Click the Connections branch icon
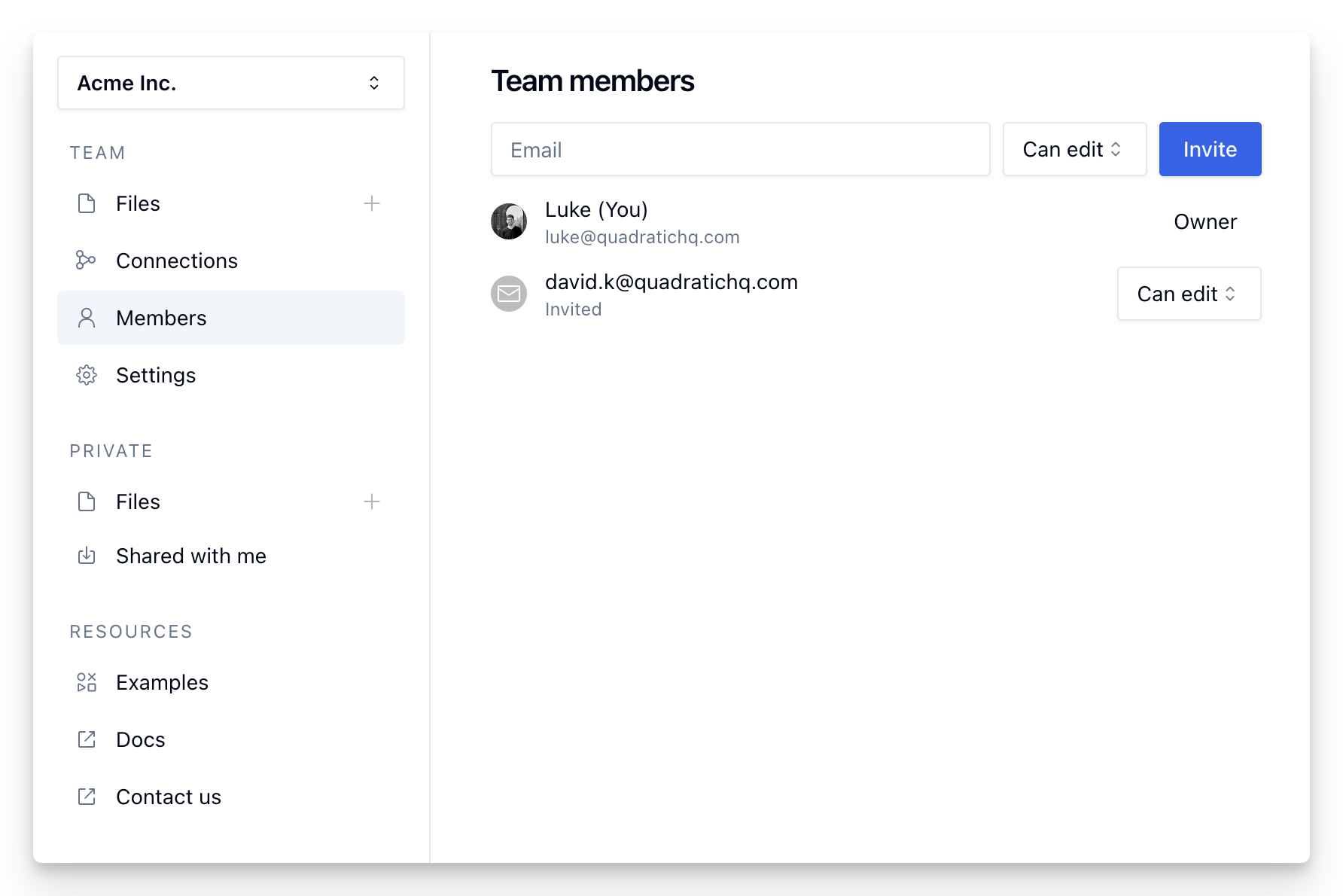This screenshot has height=896, width=1343. [x=86, y=261]
